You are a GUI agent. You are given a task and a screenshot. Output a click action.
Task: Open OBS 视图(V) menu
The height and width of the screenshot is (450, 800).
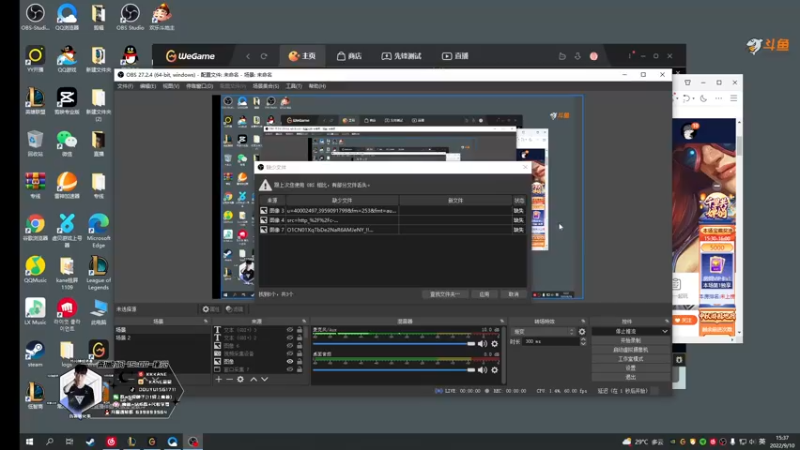pyautogui.click(x=171, y=86)
